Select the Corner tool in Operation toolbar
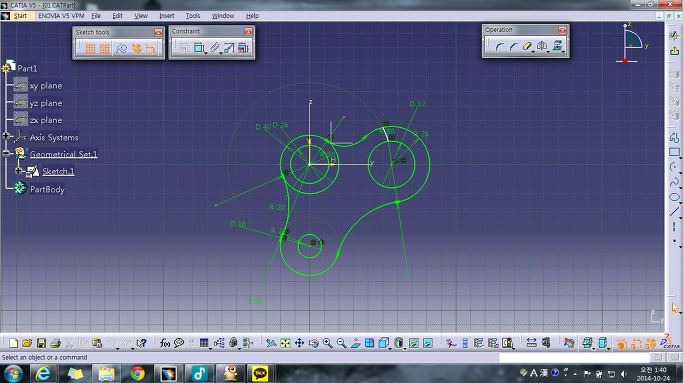683x383 pixels. click(x=500, y=46)
